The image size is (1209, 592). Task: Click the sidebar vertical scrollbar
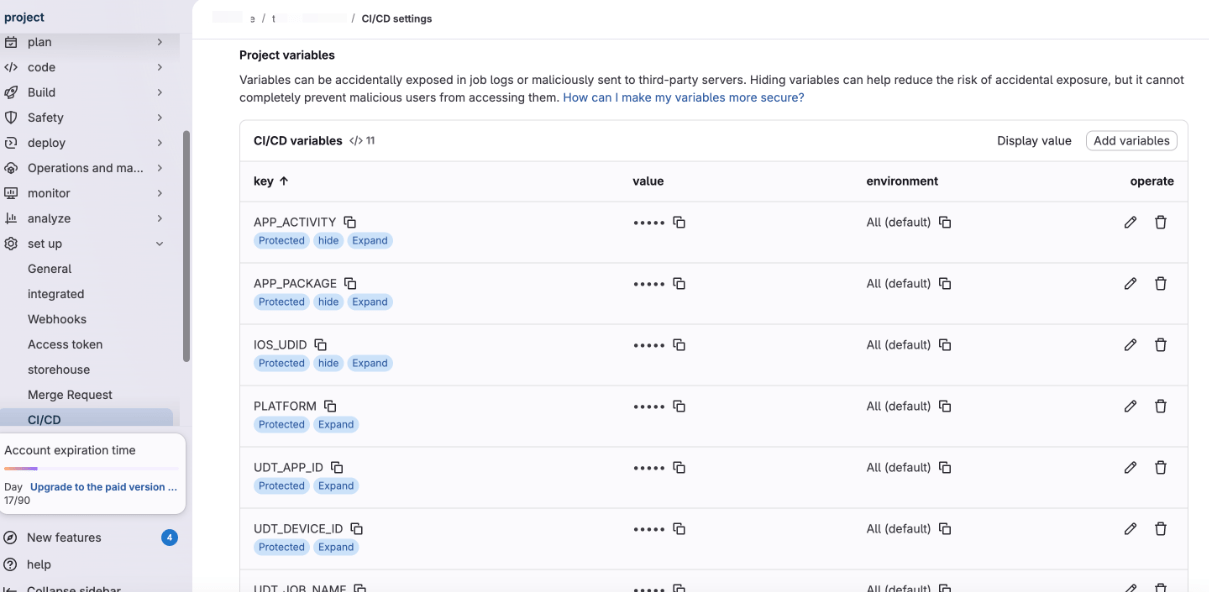(x=186, y=245)
